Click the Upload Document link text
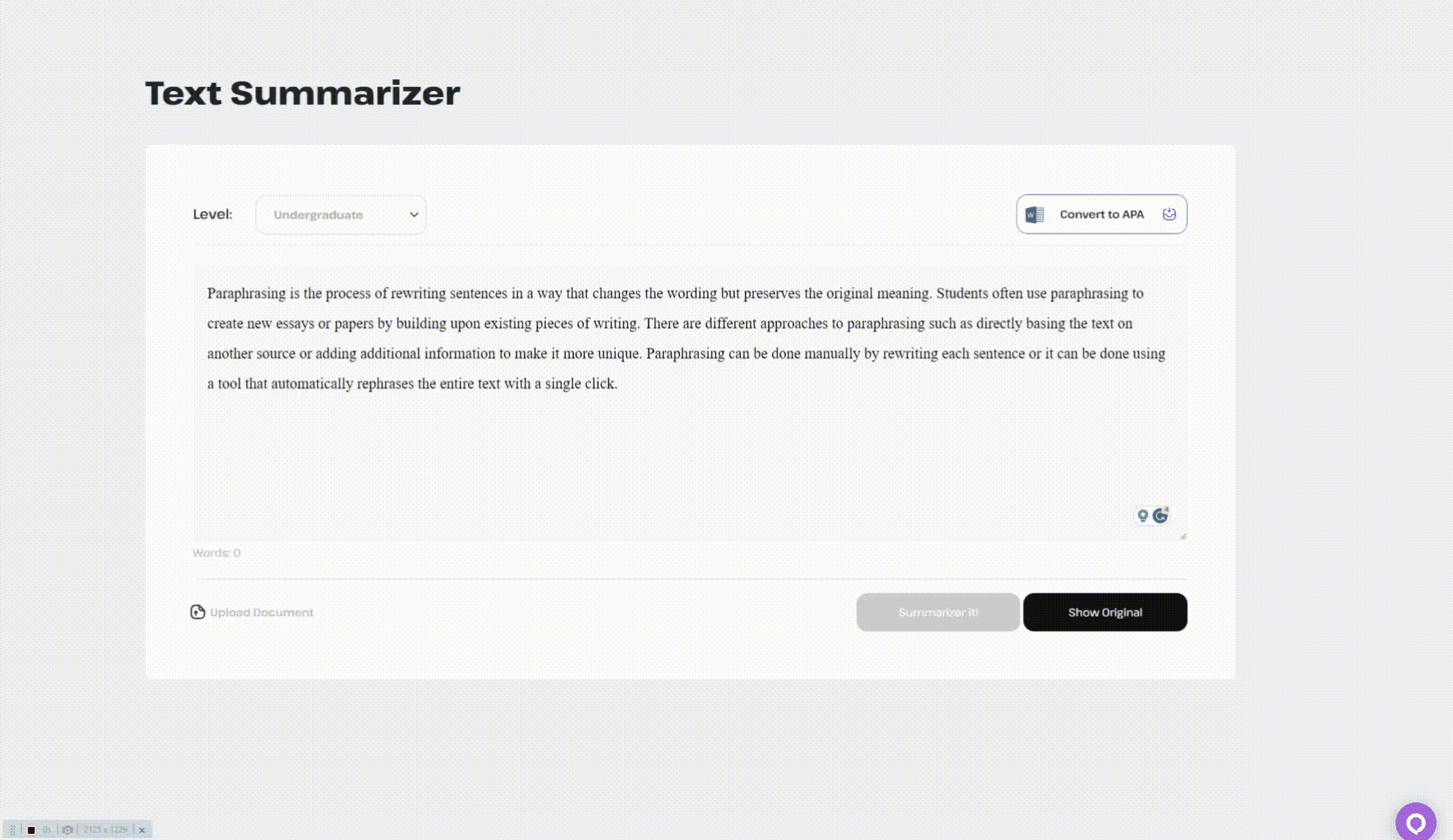 pos(261,612)
